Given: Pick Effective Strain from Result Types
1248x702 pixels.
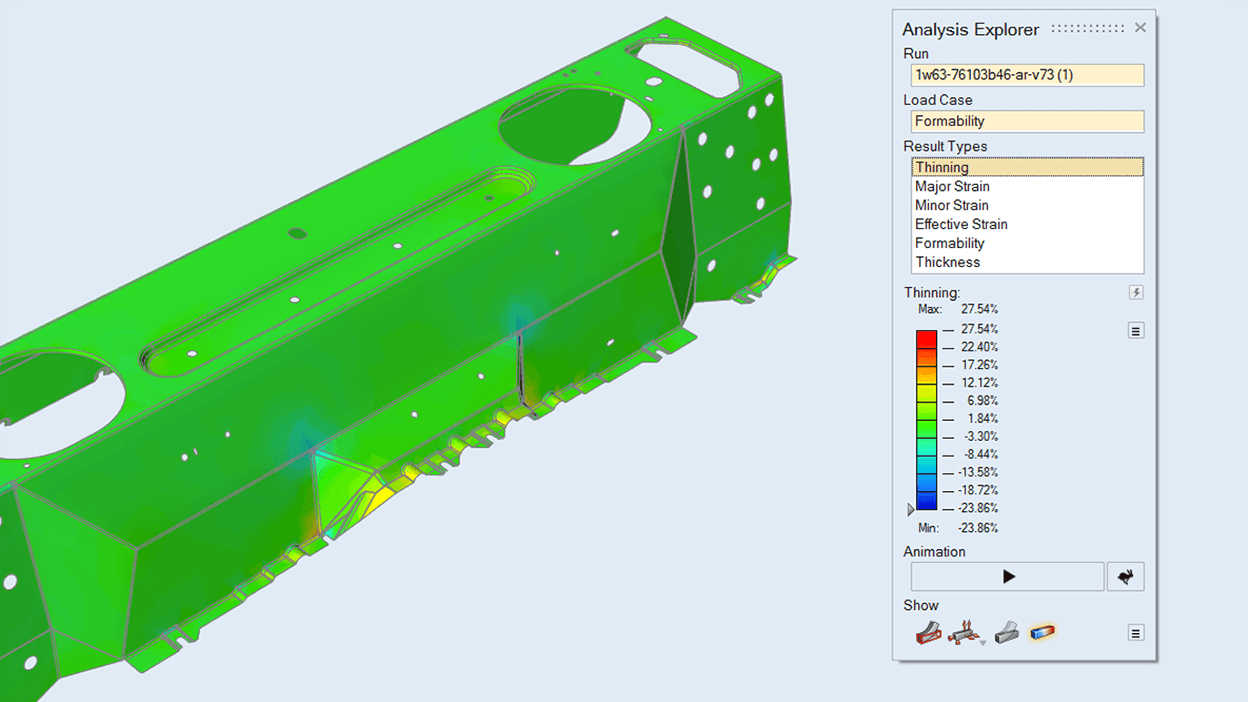Looking at the screenshot, I should tap(961, 225).
